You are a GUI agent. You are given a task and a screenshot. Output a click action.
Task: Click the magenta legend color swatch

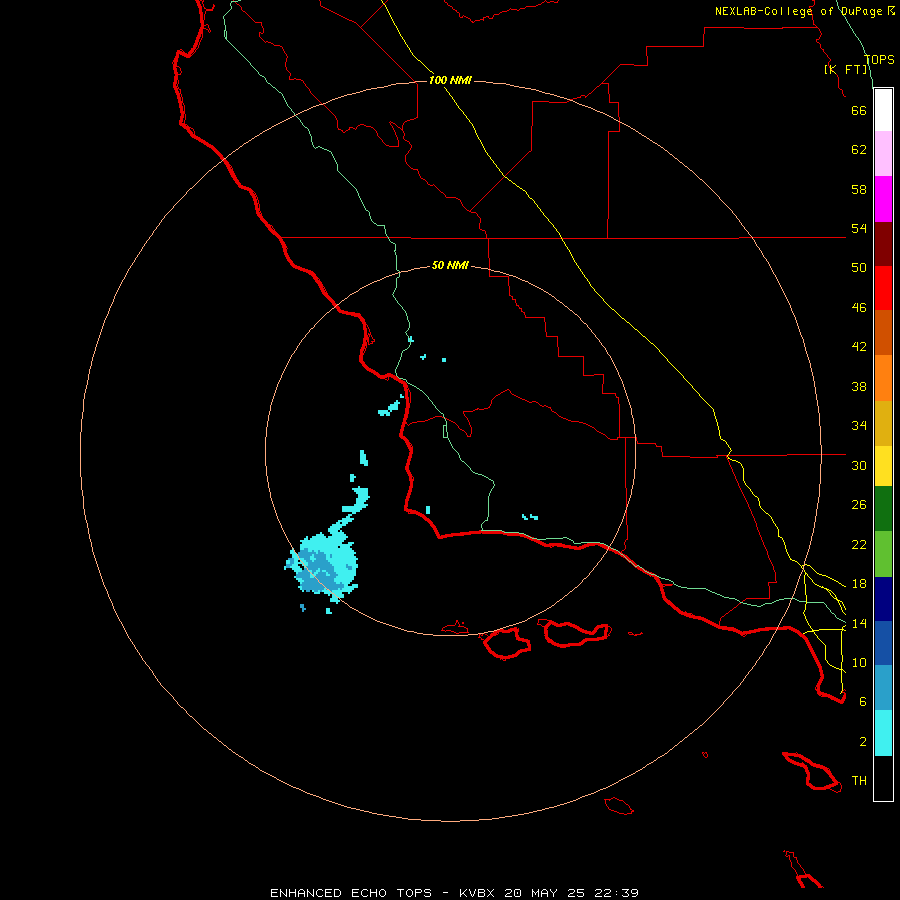tap(883, 199)
